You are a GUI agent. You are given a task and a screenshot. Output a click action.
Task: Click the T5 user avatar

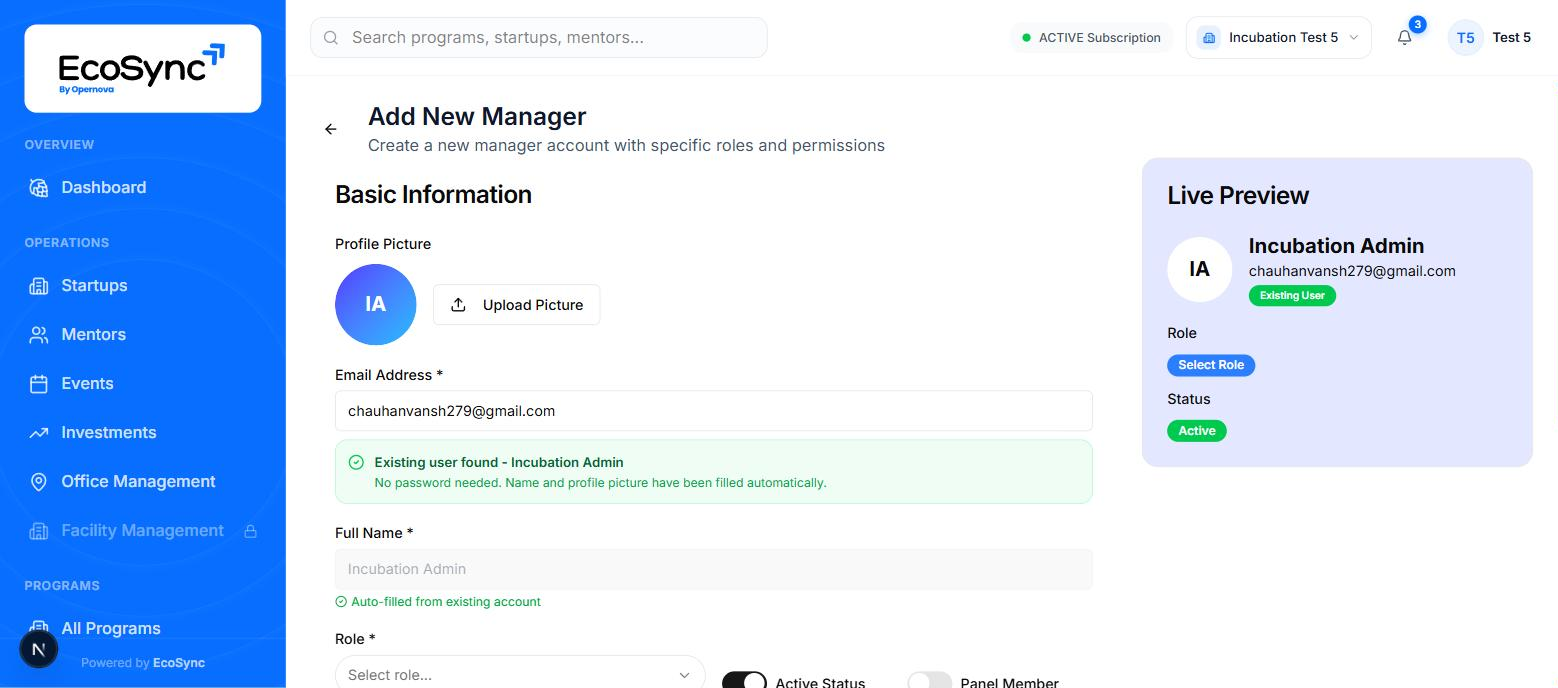(1465, 38)
